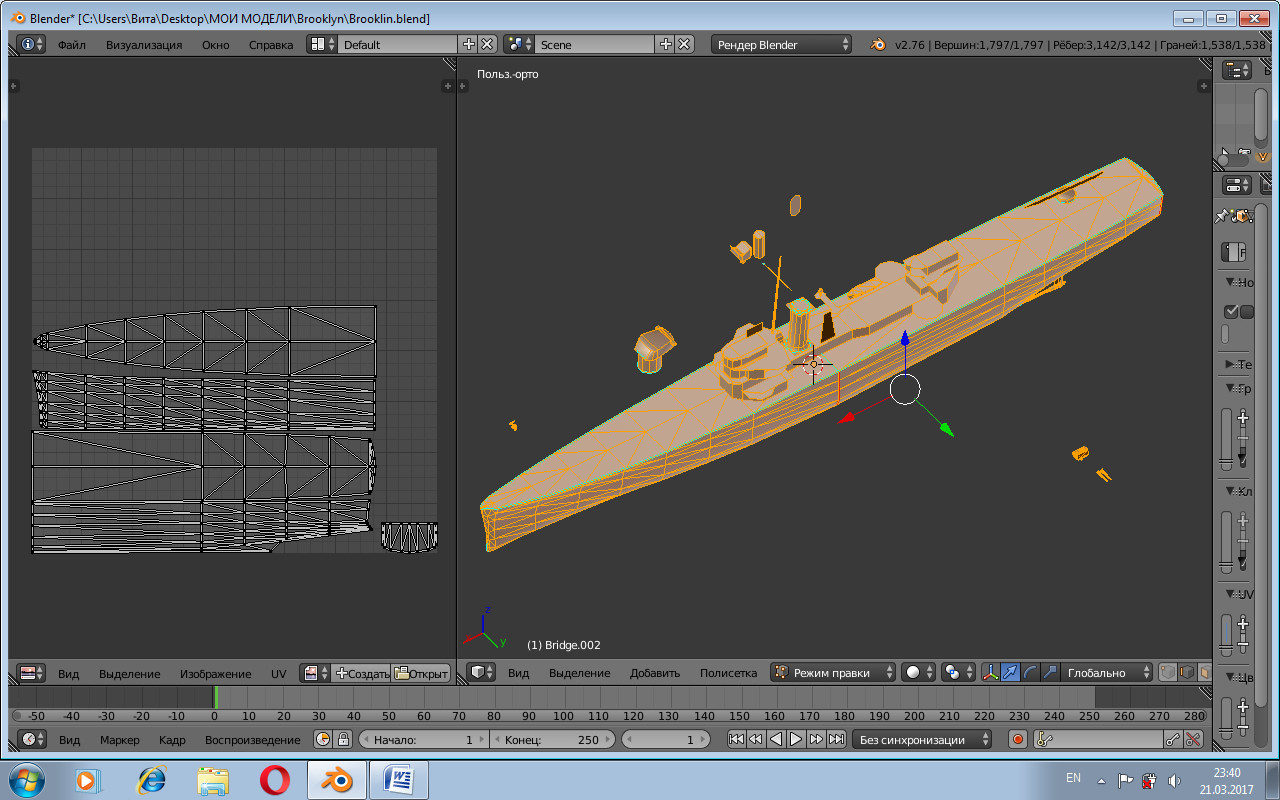The image size is (1280, 800).
Task: Jump to the last frame in timeline
Action: 835,740
